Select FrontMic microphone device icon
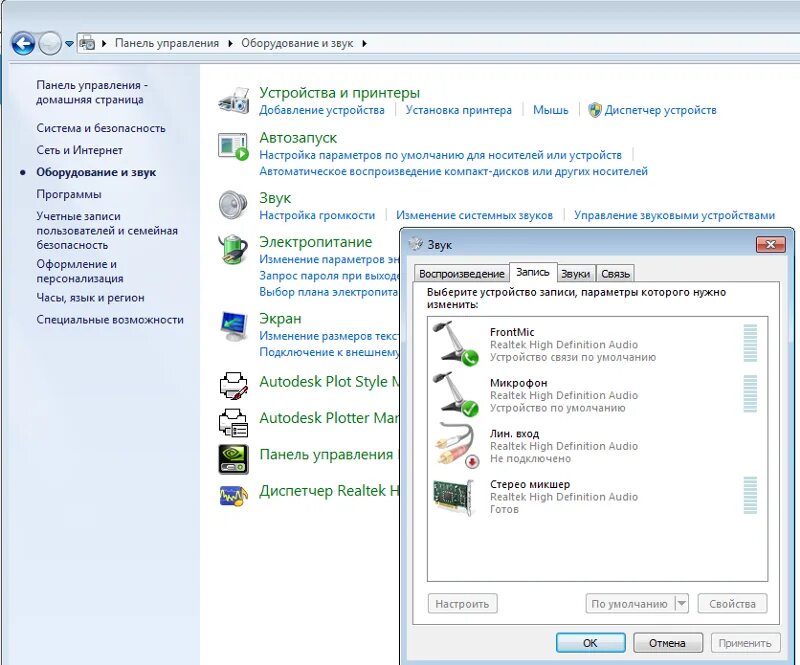This screenshot has width=800, height=665. click(x=456, y=343)
